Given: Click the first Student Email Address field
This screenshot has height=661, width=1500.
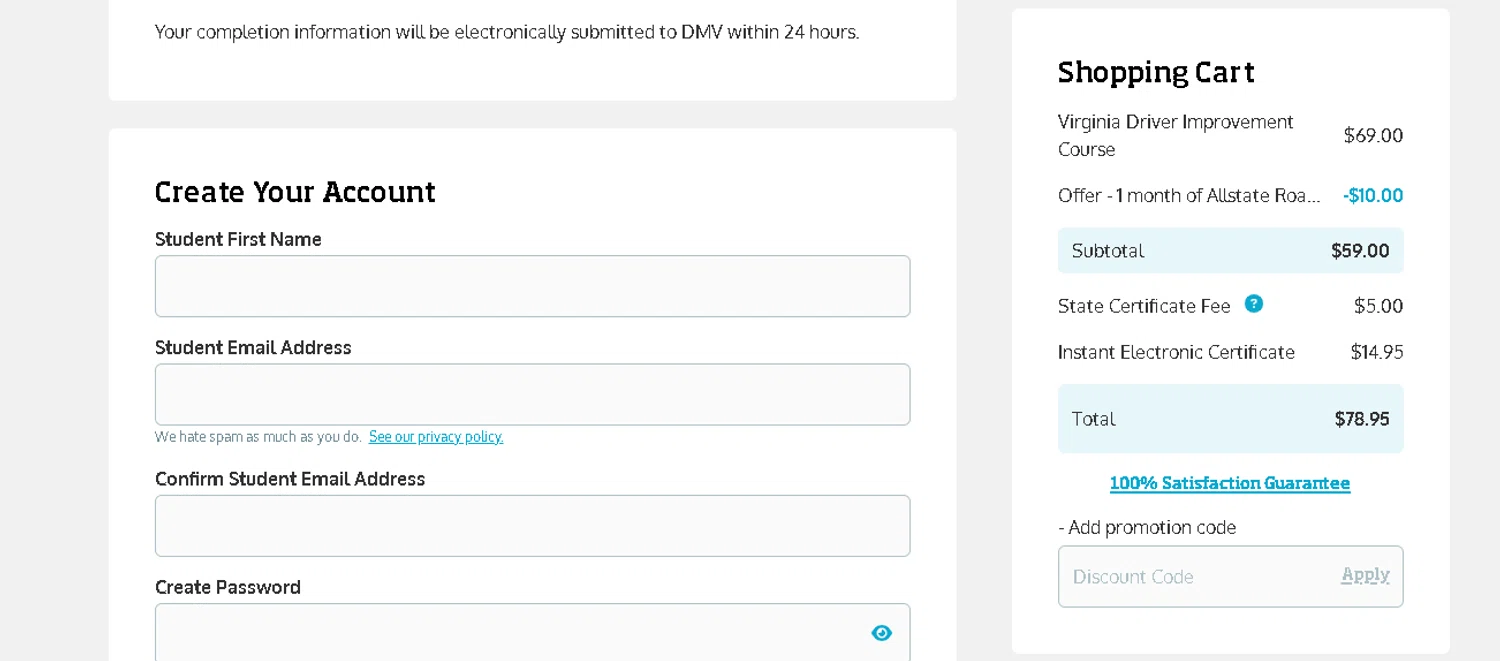Looking at the screenshot, I should pos(532,394).
